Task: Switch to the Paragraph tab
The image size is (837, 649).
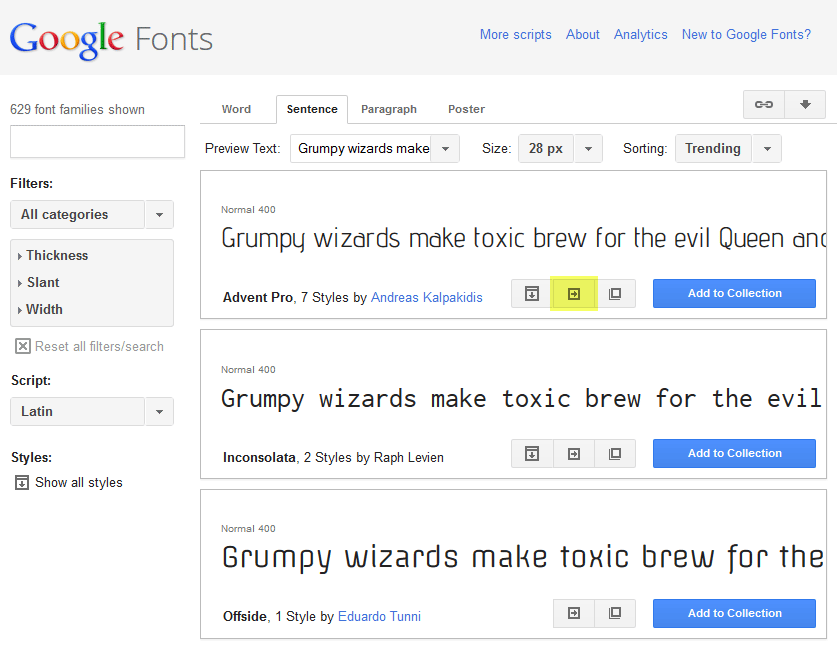Action: (x=388, y=109)
